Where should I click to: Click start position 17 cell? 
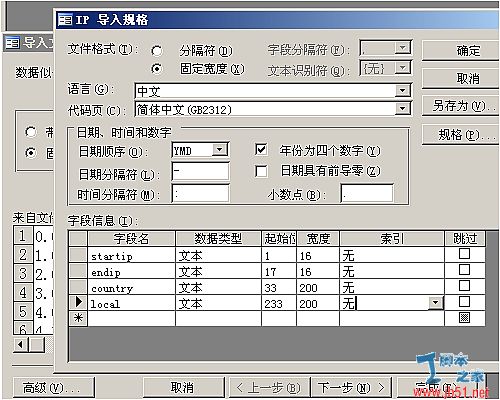point(279,271)
